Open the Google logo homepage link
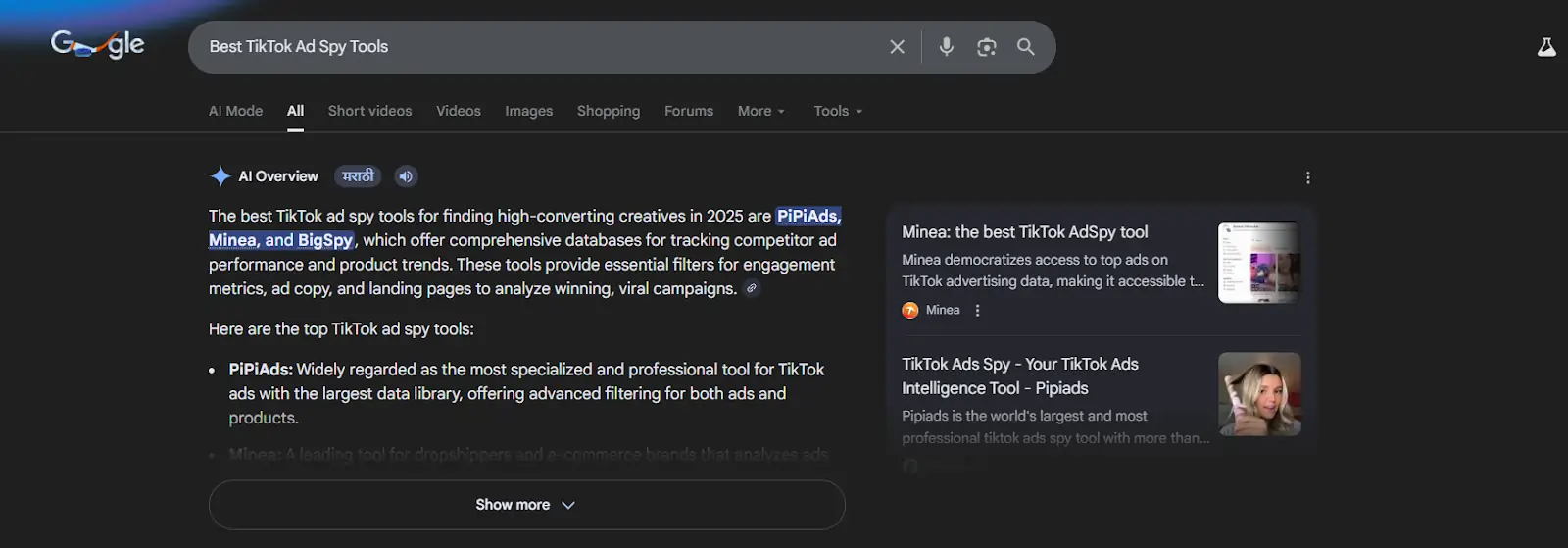The width and height of the screenshot is (1568, 548). click(97, 44)
